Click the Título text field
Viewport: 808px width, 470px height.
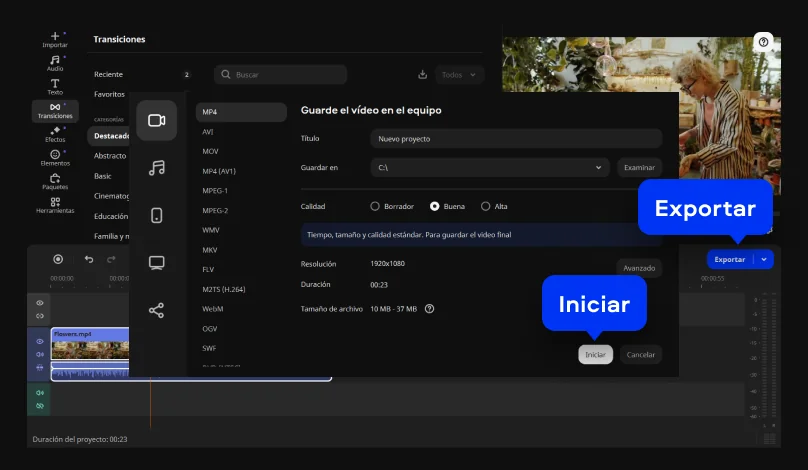click(515, 139)
